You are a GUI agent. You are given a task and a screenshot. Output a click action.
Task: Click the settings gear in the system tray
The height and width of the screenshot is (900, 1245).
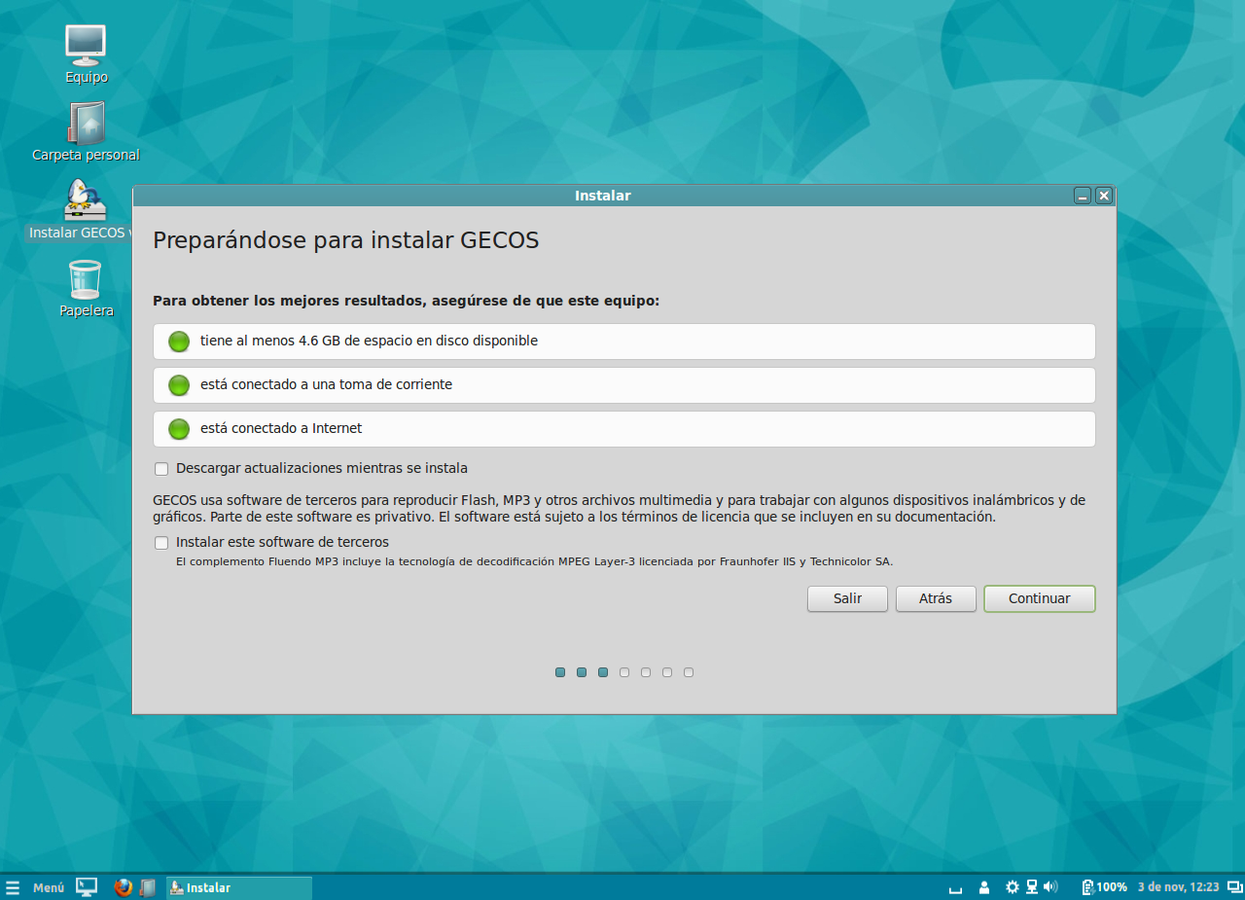[1013, 886]
